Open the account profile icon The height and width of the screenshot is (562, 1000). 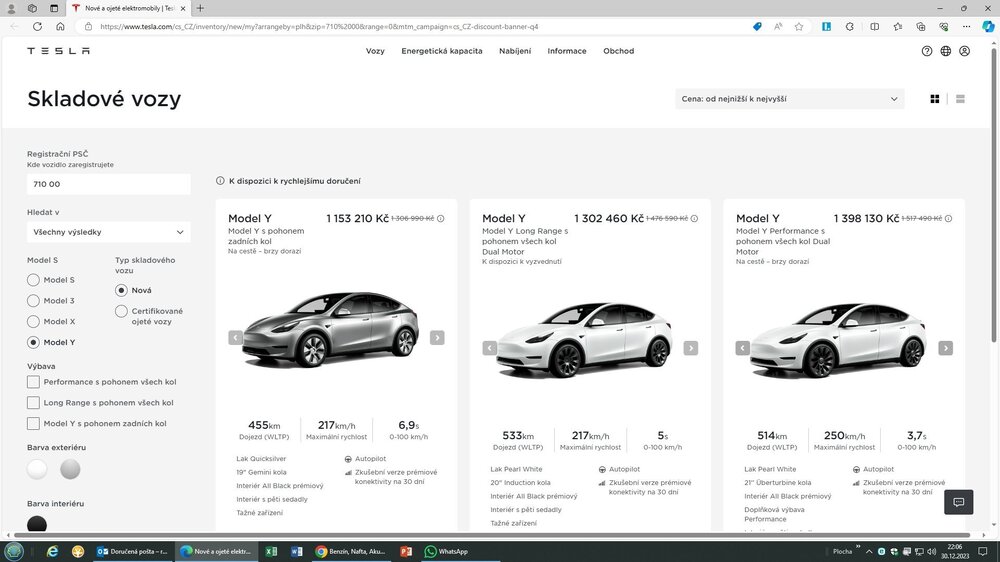tap(964, 51)
